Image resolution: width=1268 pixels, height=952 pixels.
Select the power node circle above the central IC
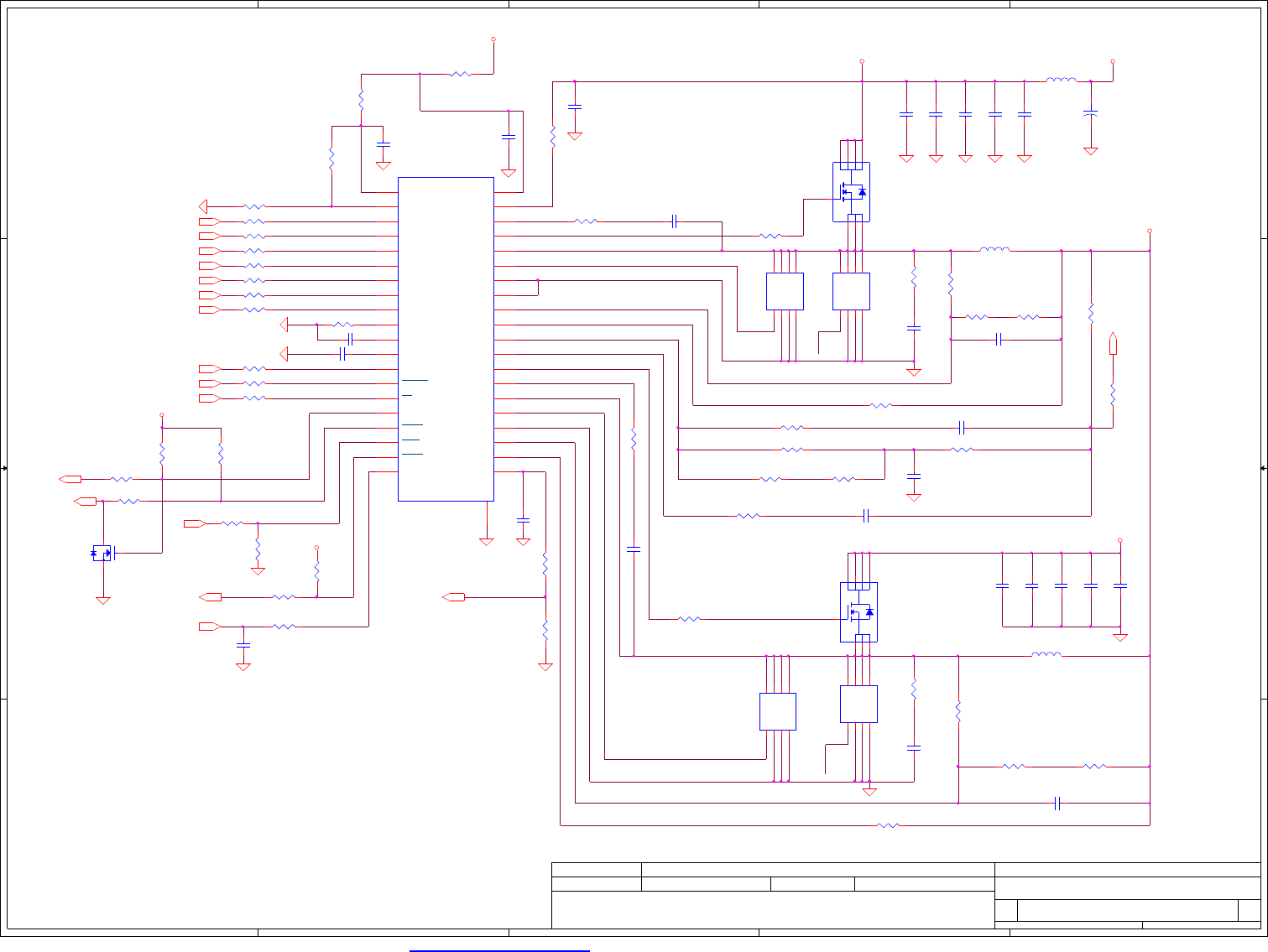click(x=493, y=39)
